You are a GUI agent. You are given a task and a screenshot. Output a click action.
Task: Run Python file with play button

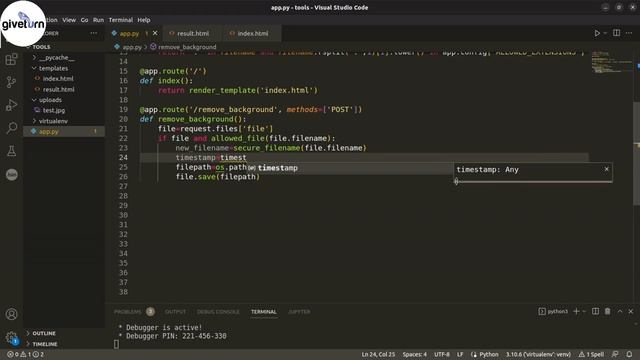point(597,33)
